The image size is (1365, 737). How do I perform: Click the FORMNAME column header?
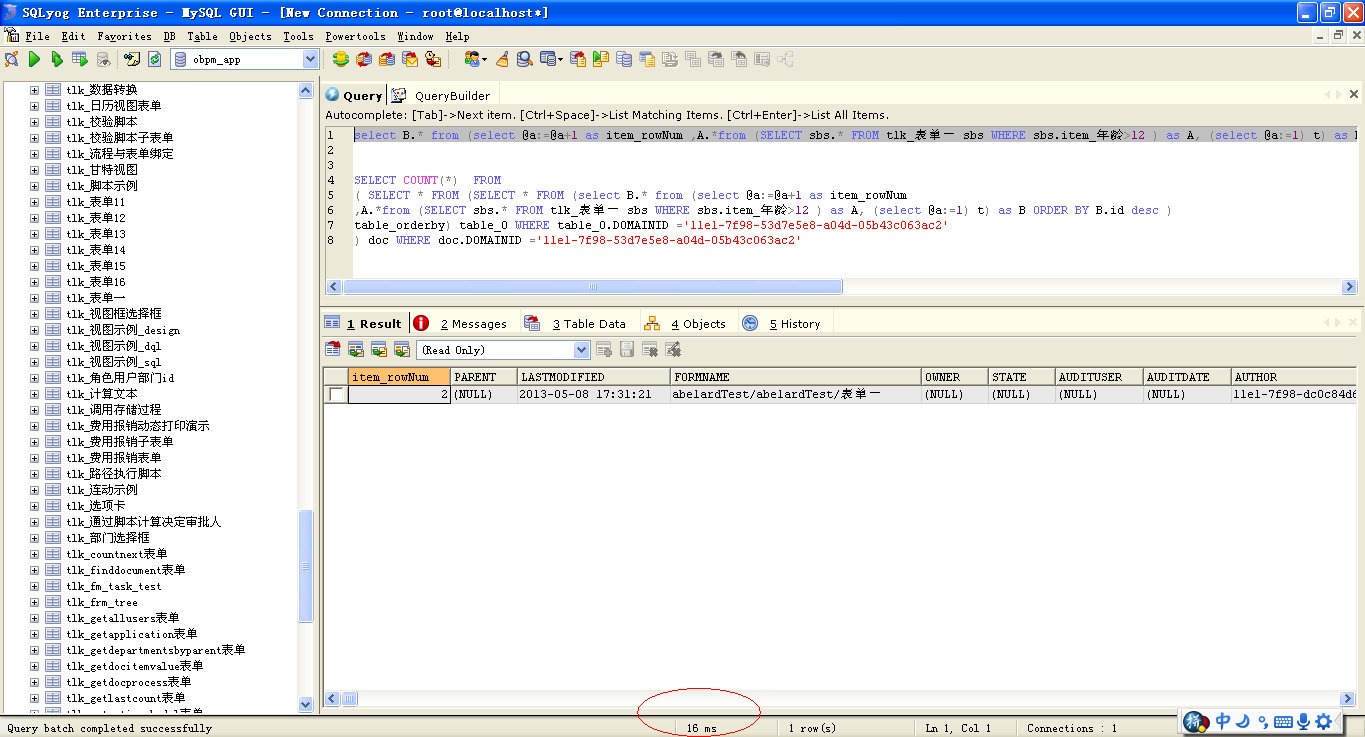(x=795, y=377)
